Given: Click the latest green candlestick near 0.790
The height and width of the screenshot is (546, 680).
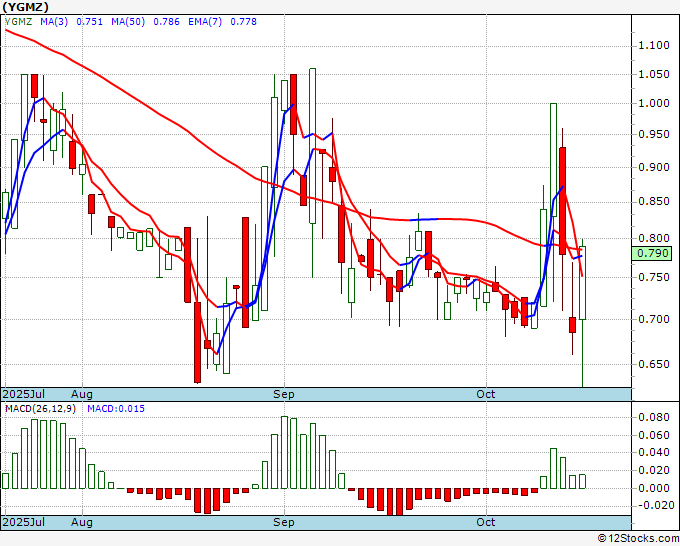Looking at the screenshot, I should (582, 283).
